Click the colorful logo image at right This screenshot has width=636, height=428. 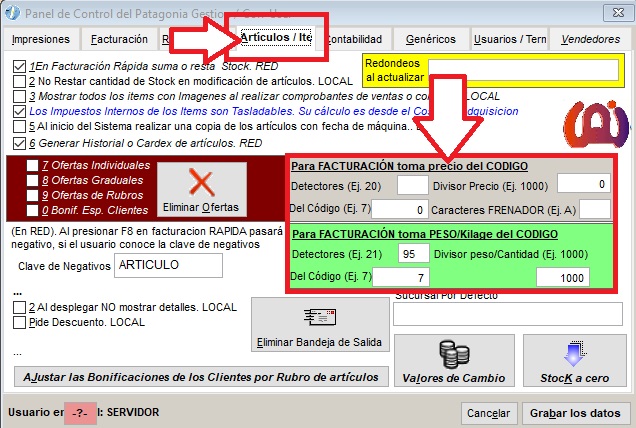[x=596, y=125]
